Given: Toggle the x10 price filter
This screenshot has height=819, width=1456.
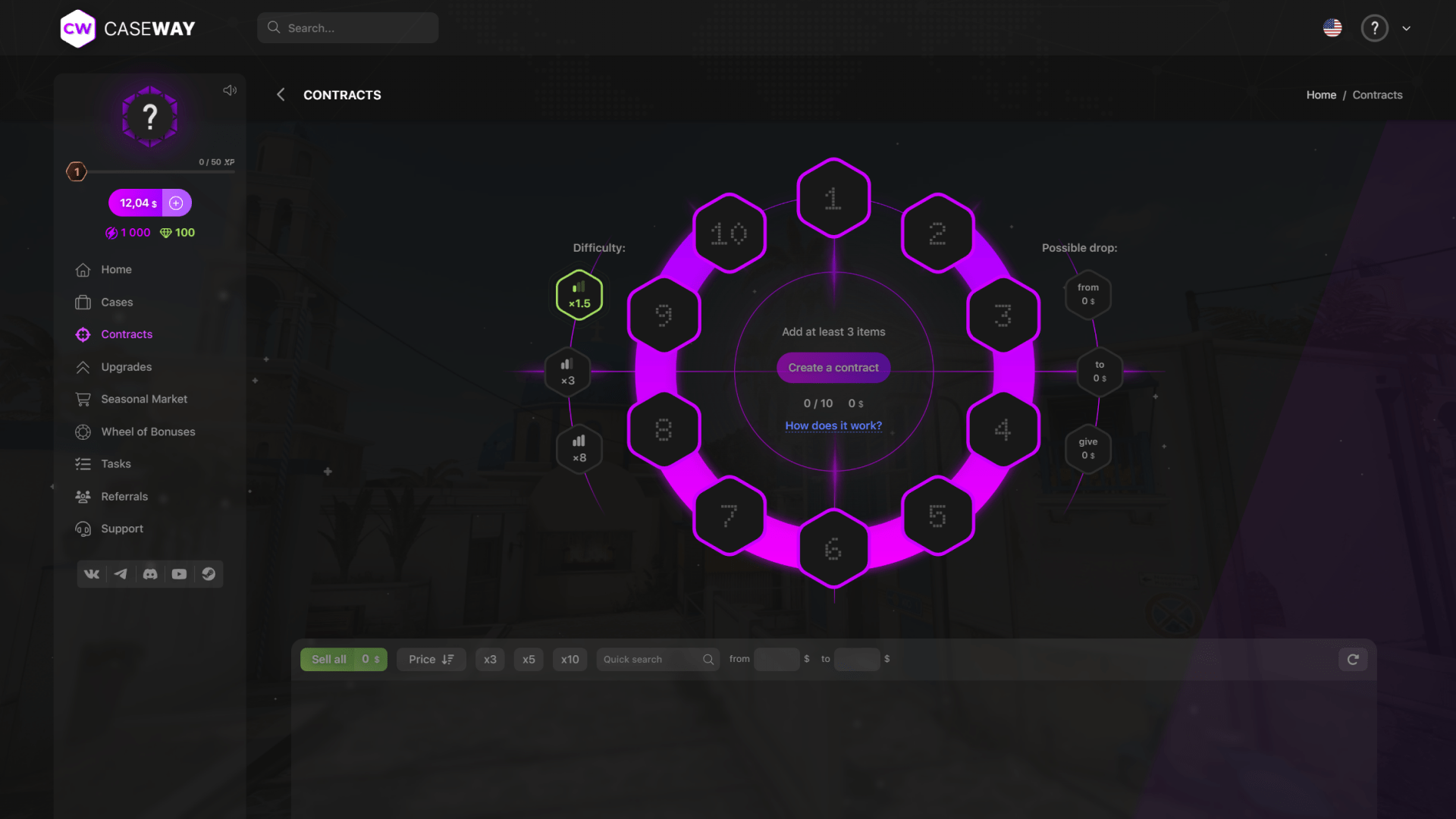Looking at the screenshot, I should [x=570, y=659].
